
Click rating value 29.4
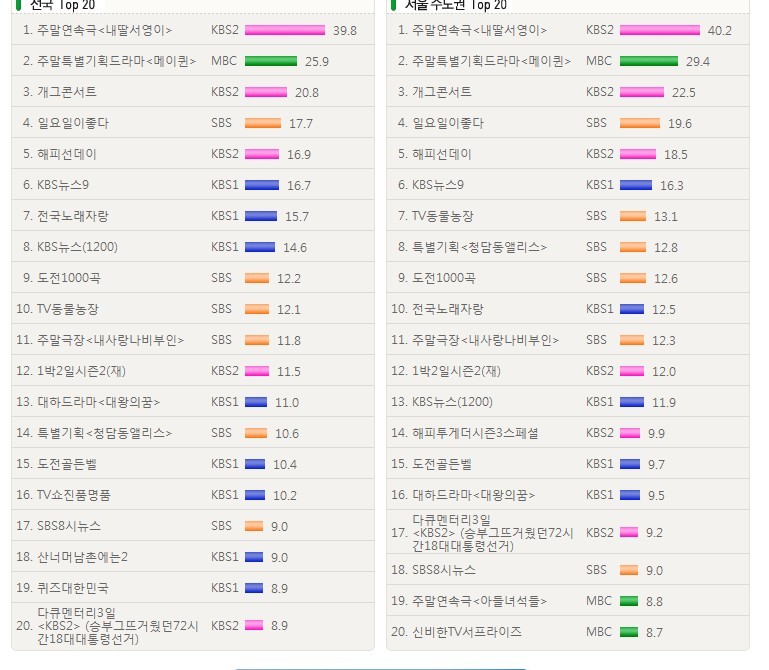click(698, 61)
